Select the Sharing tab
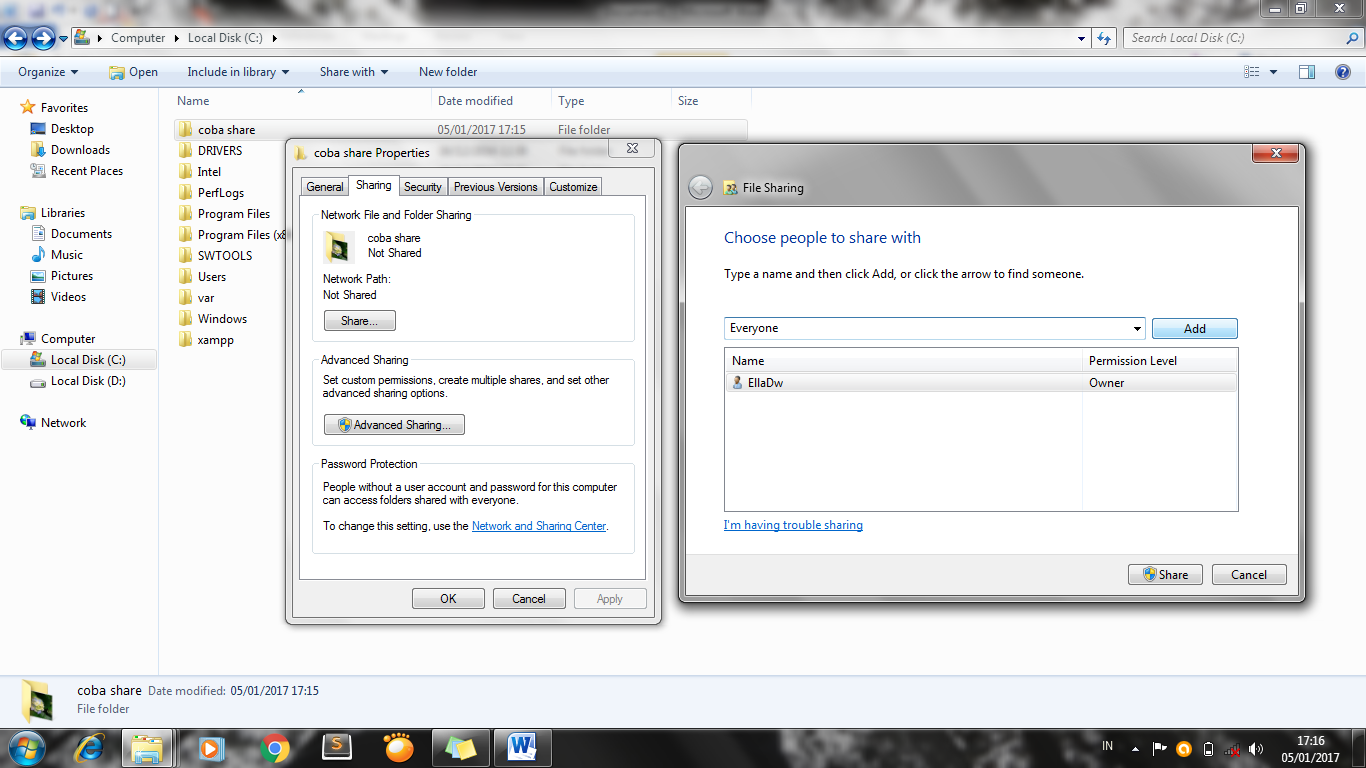The image size is (1366, 768). coord(374,186)
